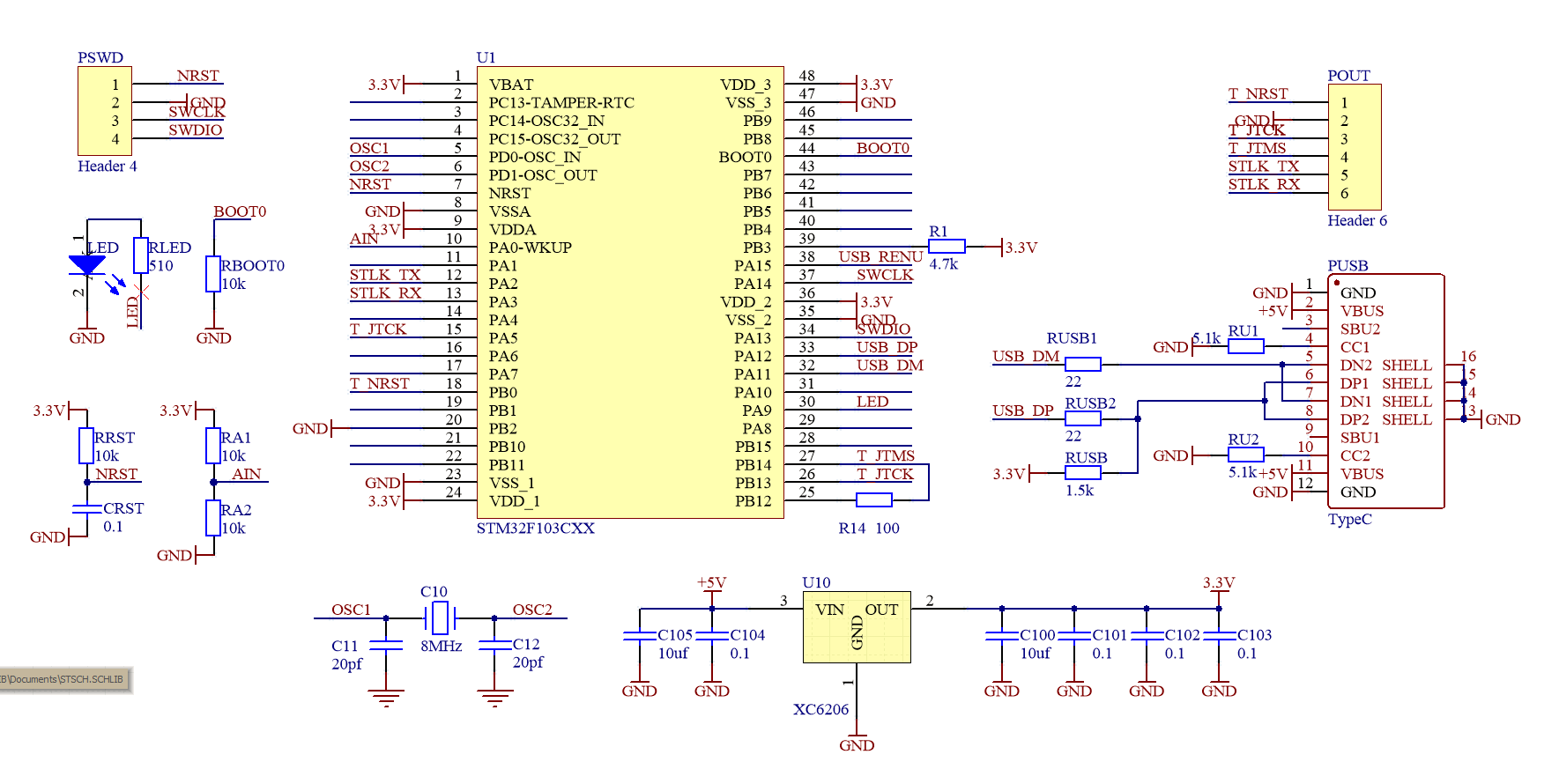1559x784 pixels.
Task: Select the RUSB 1.5k resistor
Action: click(1083, 473)
